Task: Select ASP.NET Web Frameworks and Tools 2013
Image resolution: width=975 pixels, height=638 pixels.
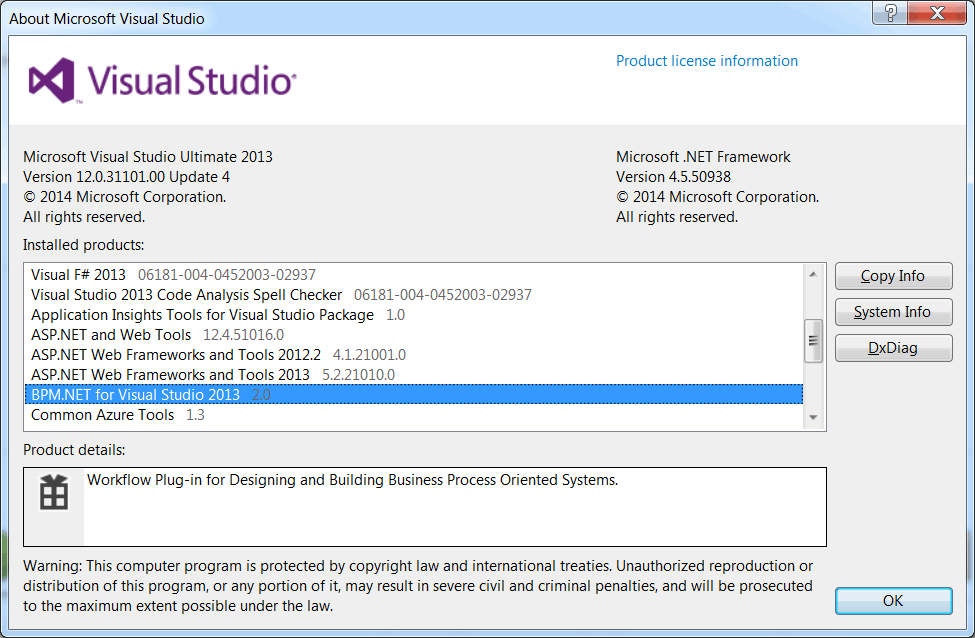Action: coord(414,374)
